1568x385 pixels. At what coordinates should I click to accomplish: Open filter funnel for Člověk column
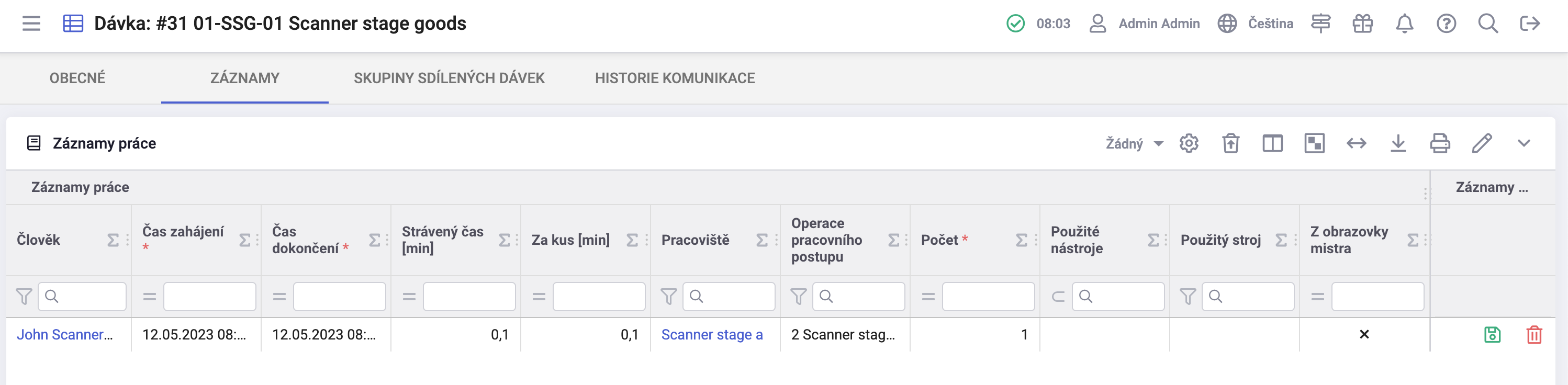click(x=24, y=297)
